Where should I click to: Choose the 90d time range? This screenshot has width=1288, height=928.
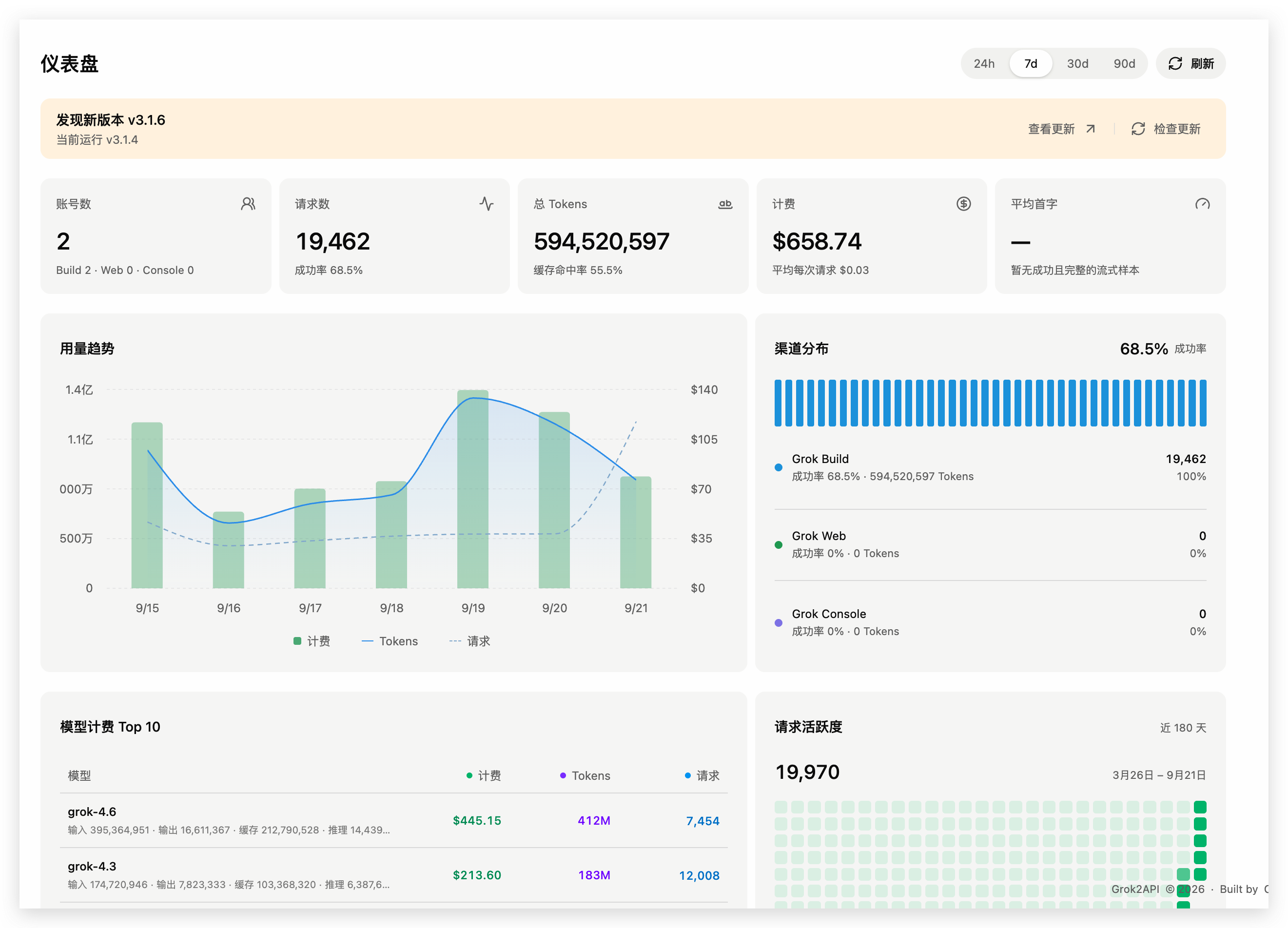click(x=1124, y=64)
